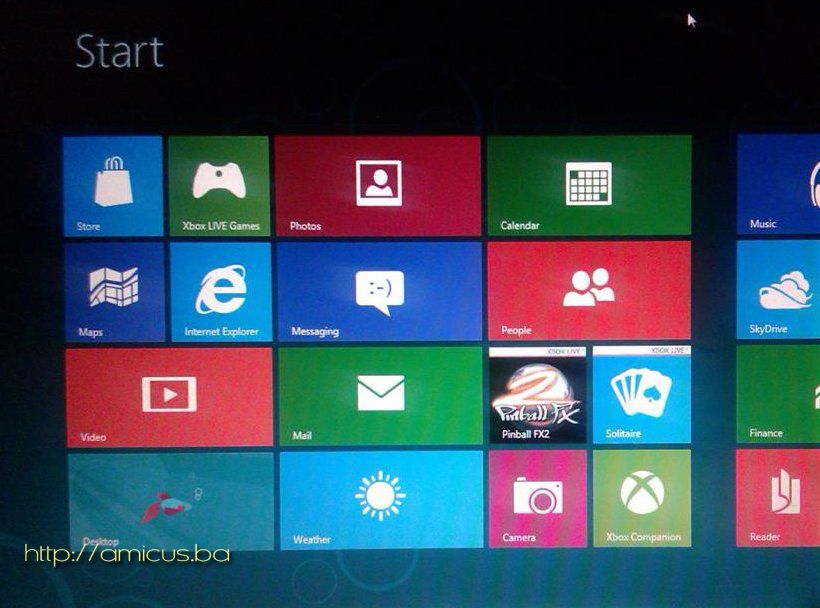Open the Reader tile

click(778, 498)
